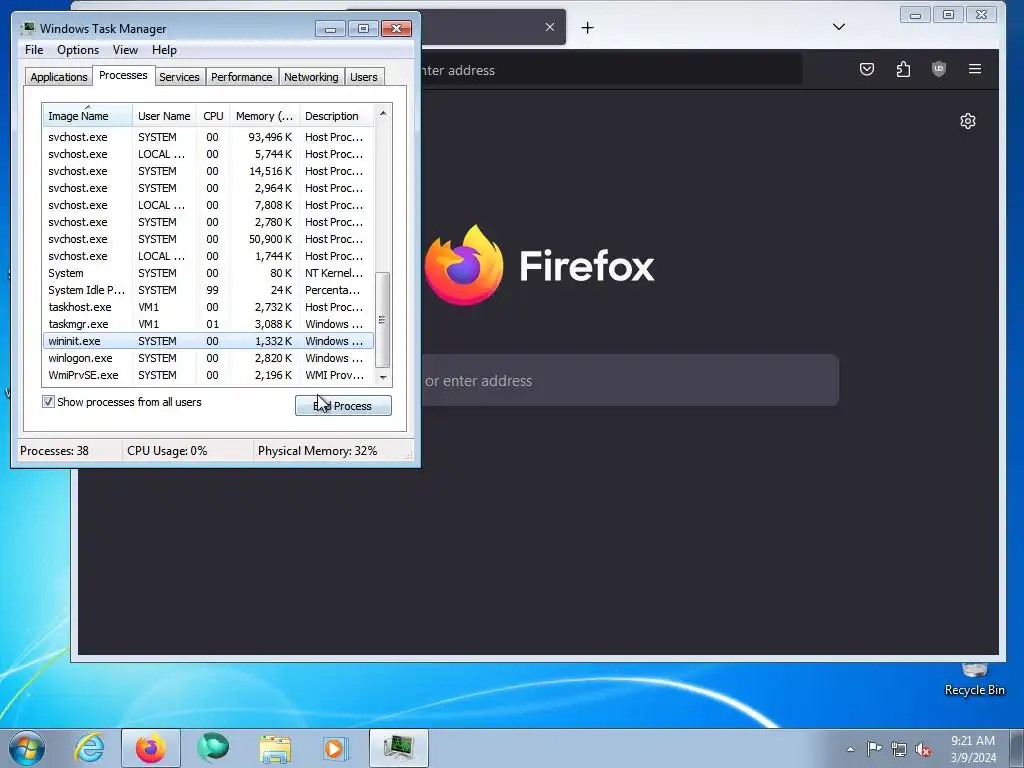The width and height of the screenshot is (1024, 768).
Task: Expand the Firefox list all tabs chevron
Action: (839, 27)
